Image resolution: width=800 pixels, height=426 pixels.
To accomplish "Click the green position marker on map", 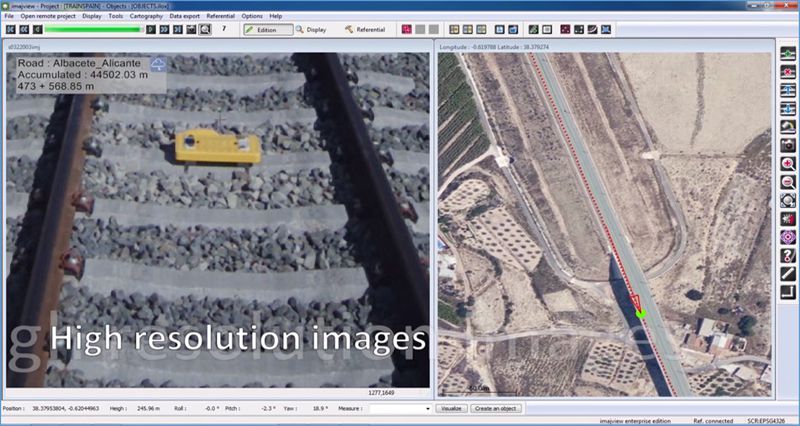I will pos(641,314).
